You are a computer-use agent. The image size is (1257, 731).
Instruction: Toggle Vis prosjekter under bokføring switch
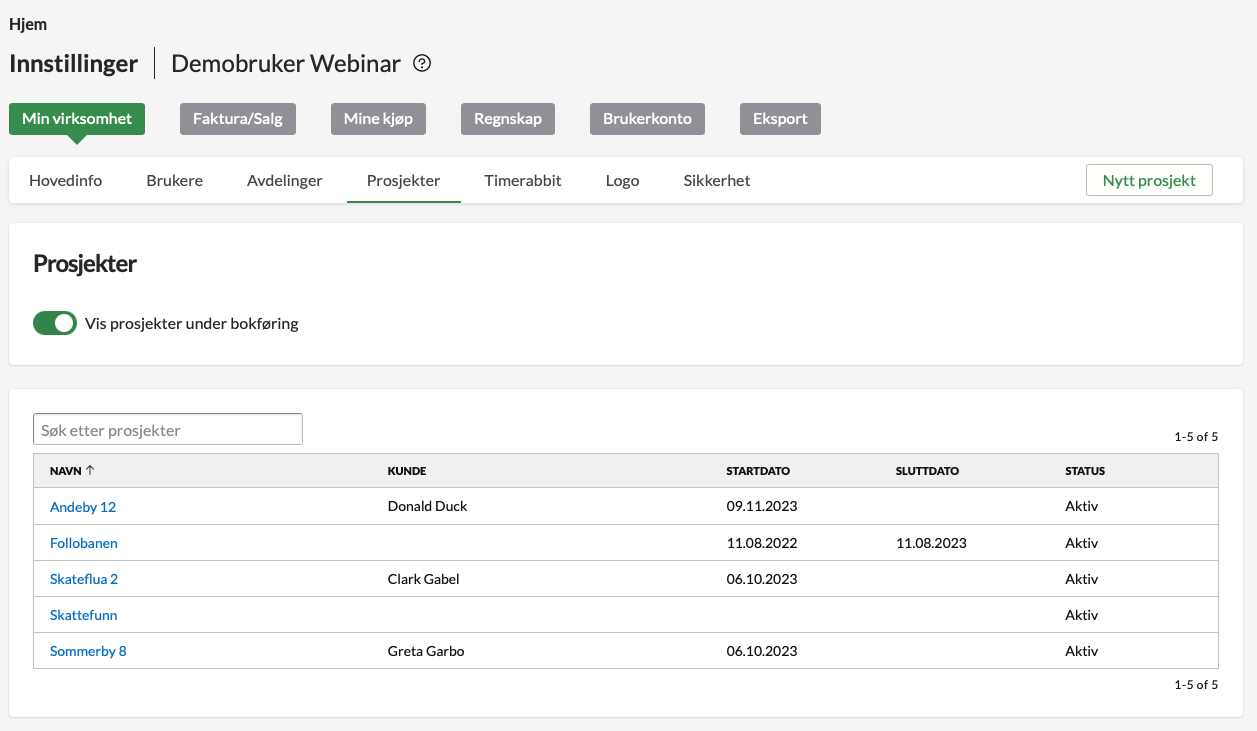(55, 323)
